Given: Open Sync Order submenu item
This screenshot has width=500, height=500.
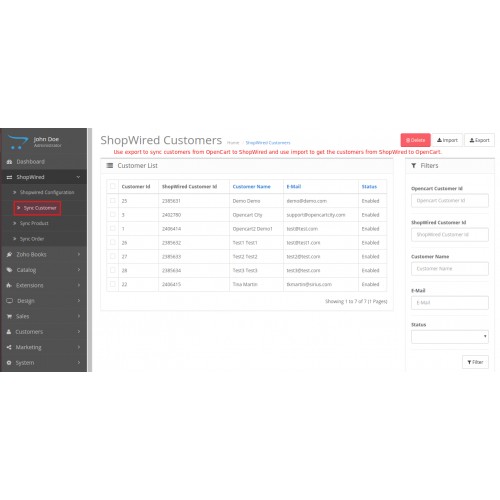Looking at the screenshot, I should coord(32,239).
